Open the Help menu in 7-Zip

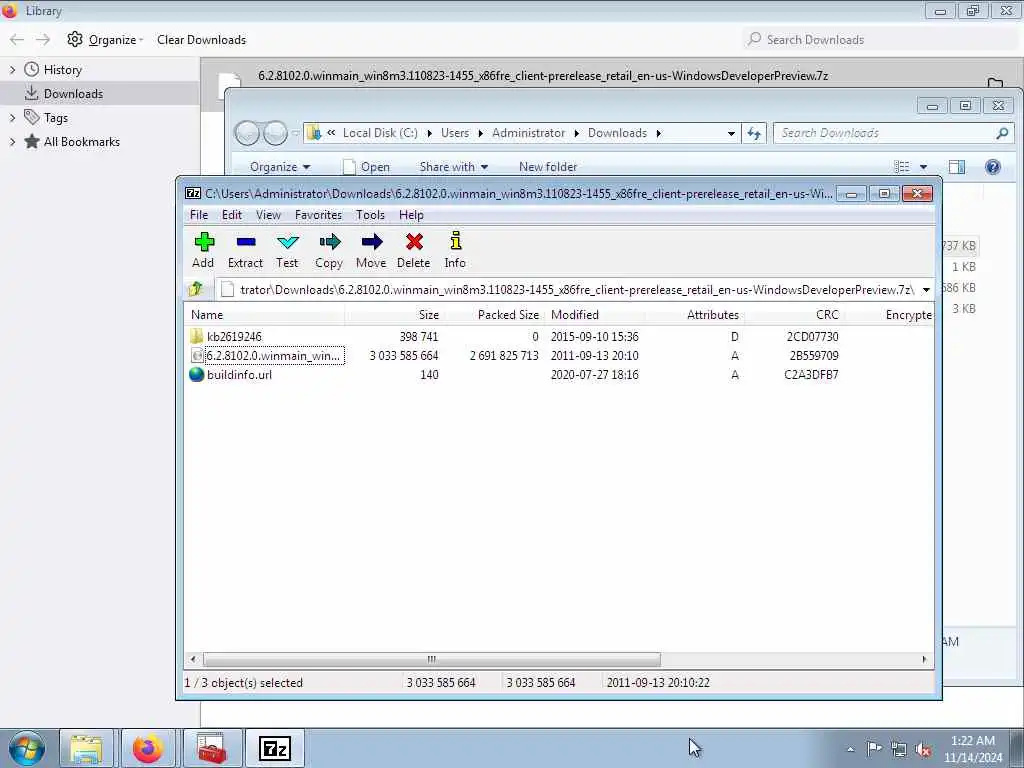[411, 215]
